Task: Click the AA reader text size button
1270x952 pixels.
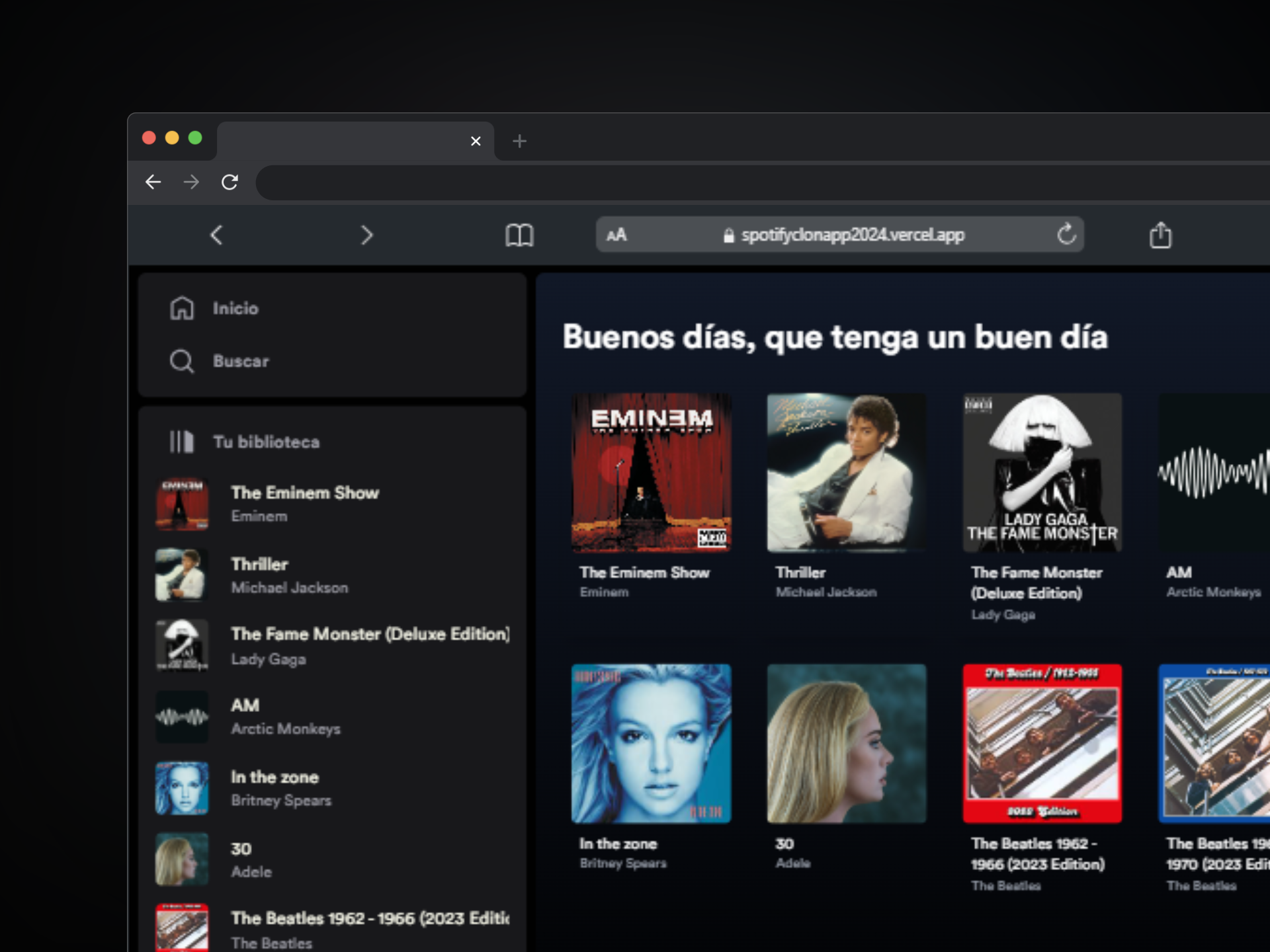Action: click(616, 235)
